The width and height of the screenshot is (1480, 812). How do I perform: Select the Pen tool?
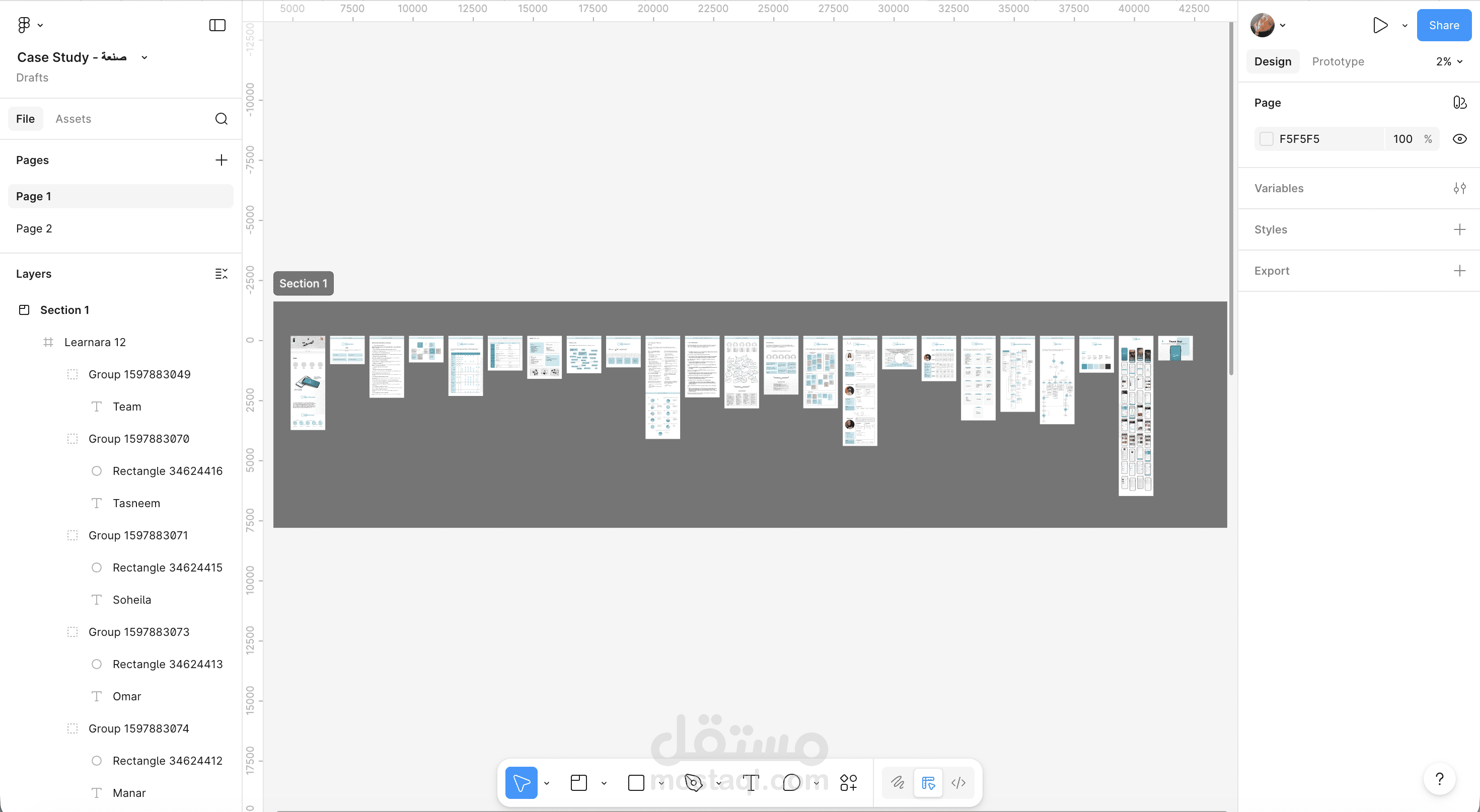point(694,783)
